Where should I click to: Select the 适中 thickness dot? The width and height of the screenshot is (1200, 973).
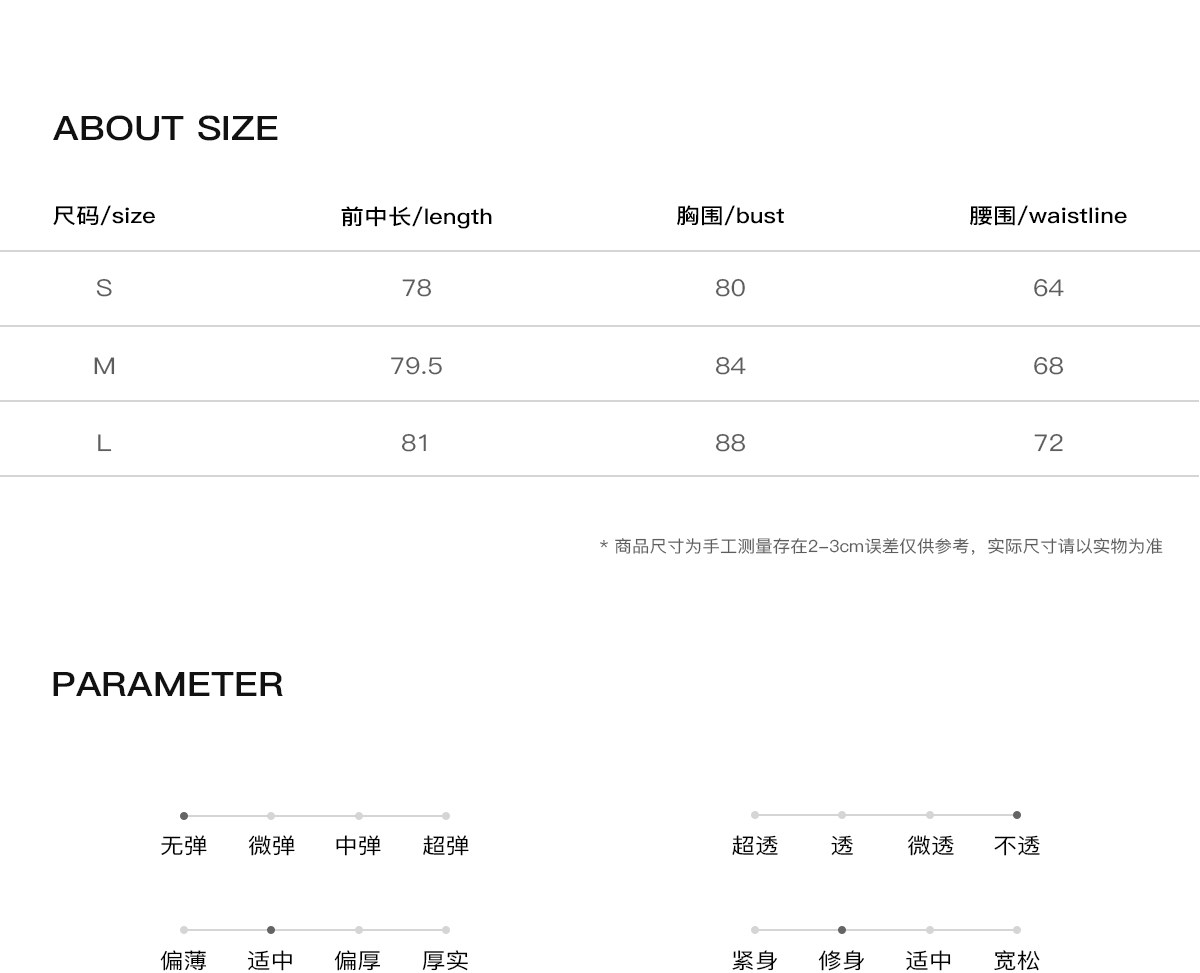tap(271, 930)
